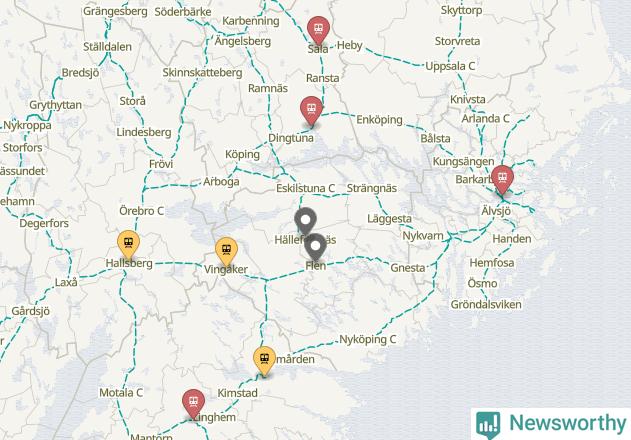Click the red train marker near Dingtuna
Viewport: 631px width, 440px height.
(311, 109)
